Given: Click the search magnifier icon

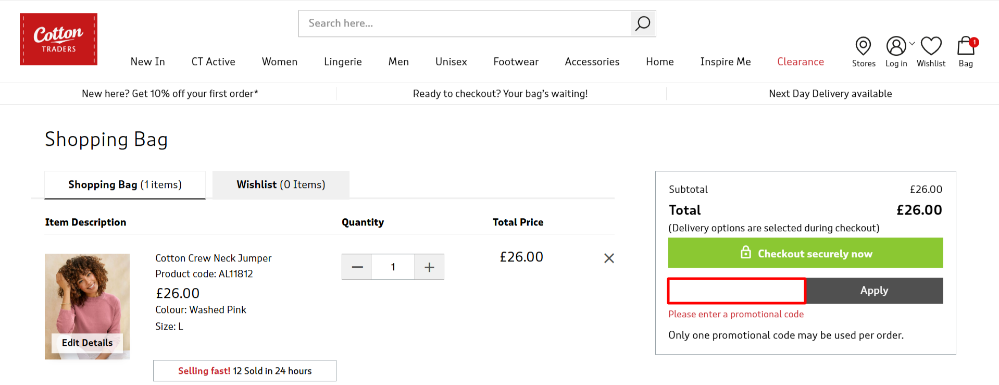Looking at the screenshot, I should (x=643, y=24).
